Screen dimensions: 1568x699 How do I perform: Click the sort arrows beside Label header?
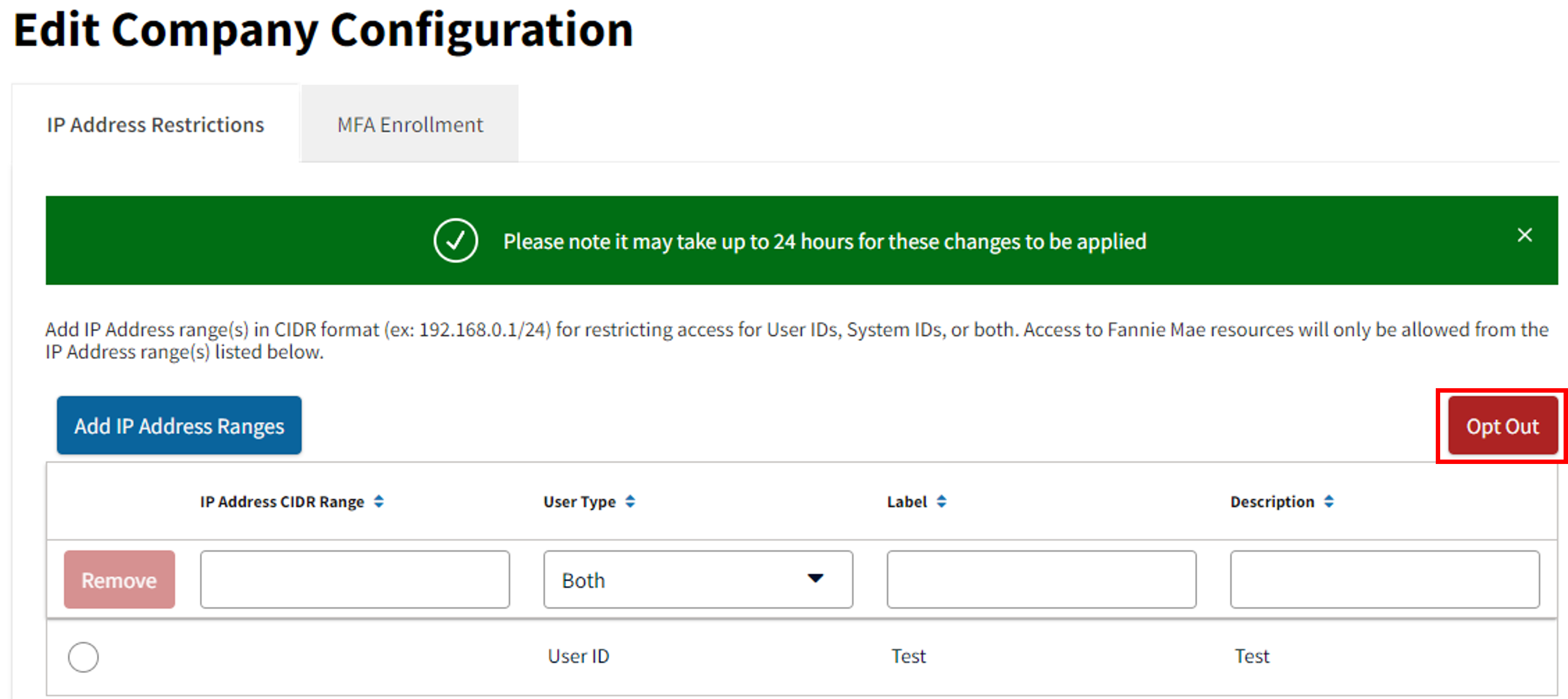pyautogui.click(x=941, y=501)
